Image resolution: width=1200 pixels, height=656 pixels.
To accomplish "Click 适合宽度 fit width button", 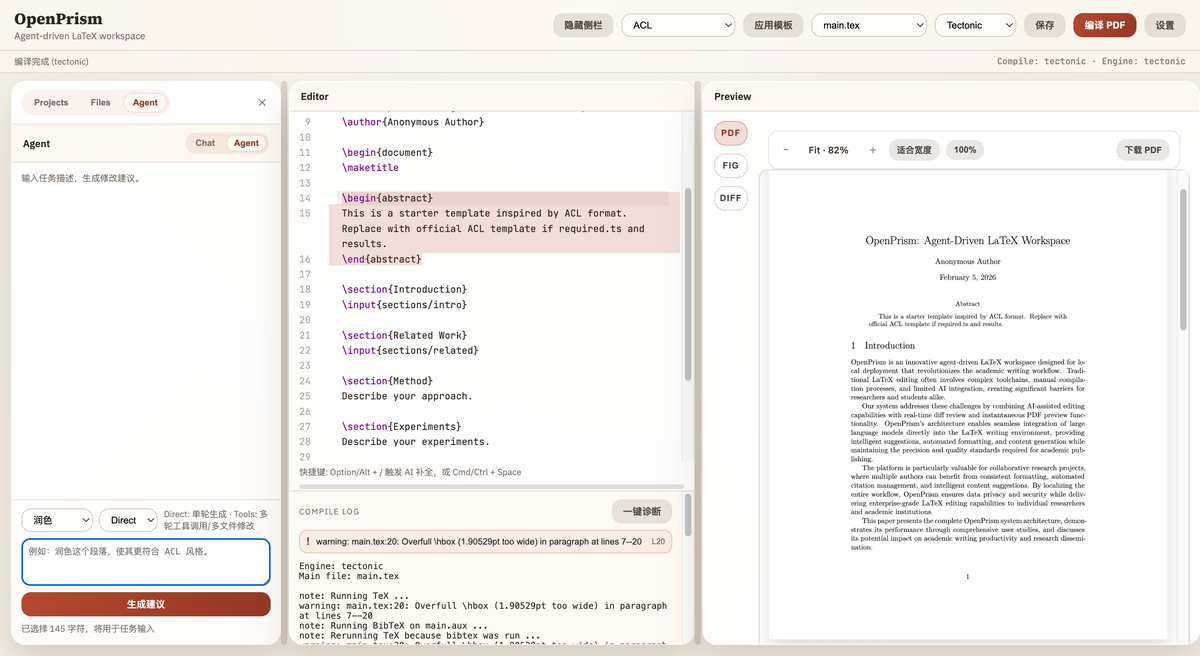I will click(914, 150).
